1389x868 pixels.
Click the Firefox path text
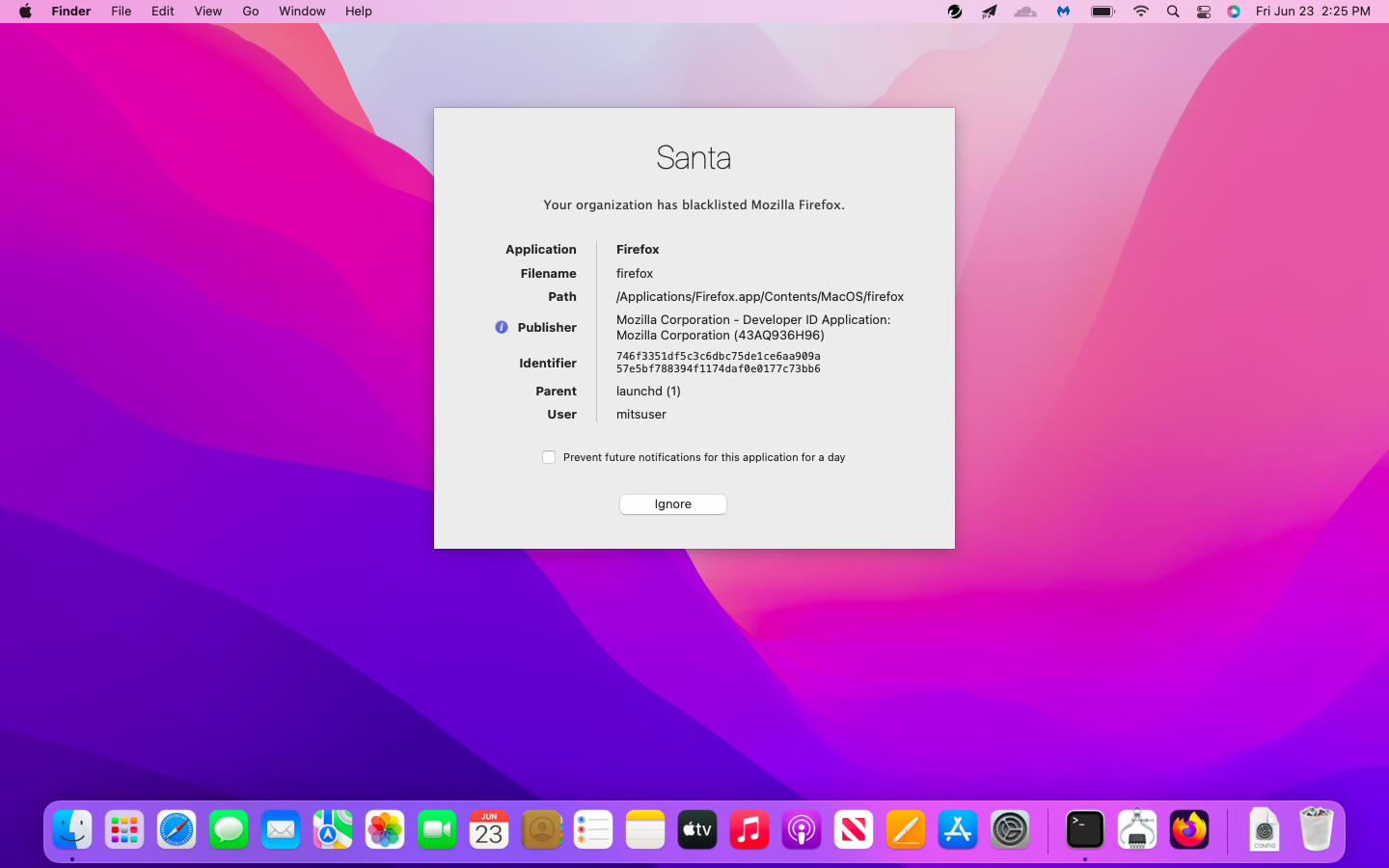coord(760,297)
